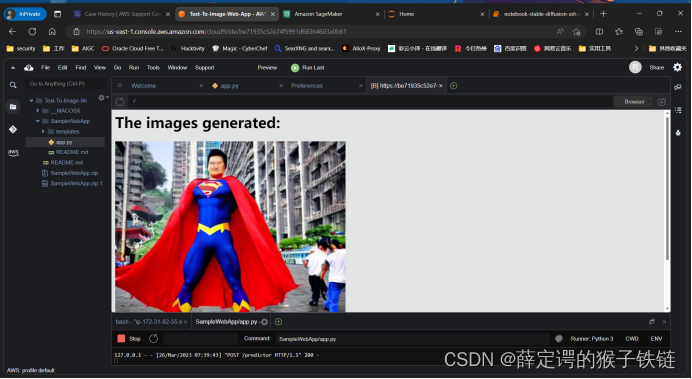Open Runner: Python 3 selector
Image resolution: width=692 pixels, height=379 pixels.
pyautogui.click(x=592, y=339)
